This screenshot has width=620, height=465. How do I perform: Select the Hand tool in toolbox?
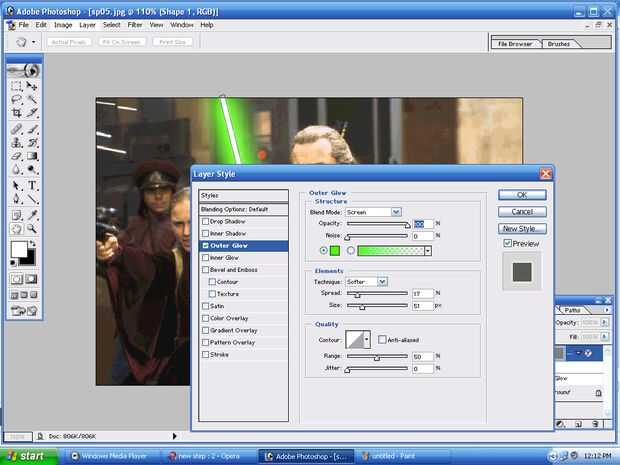16,228
